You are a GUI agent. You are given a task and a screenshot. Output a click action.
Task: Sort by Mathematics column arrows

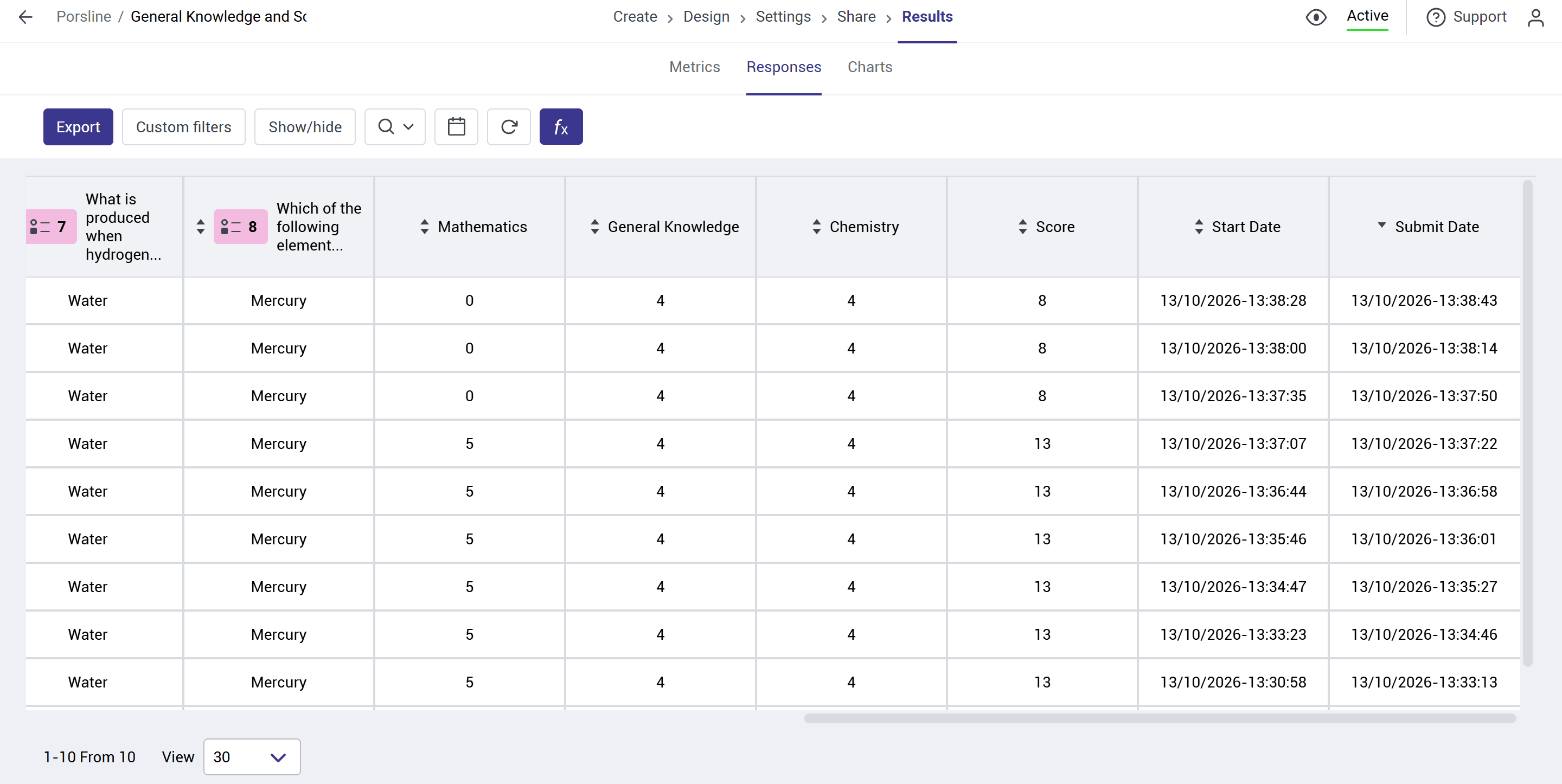(425, 227)
